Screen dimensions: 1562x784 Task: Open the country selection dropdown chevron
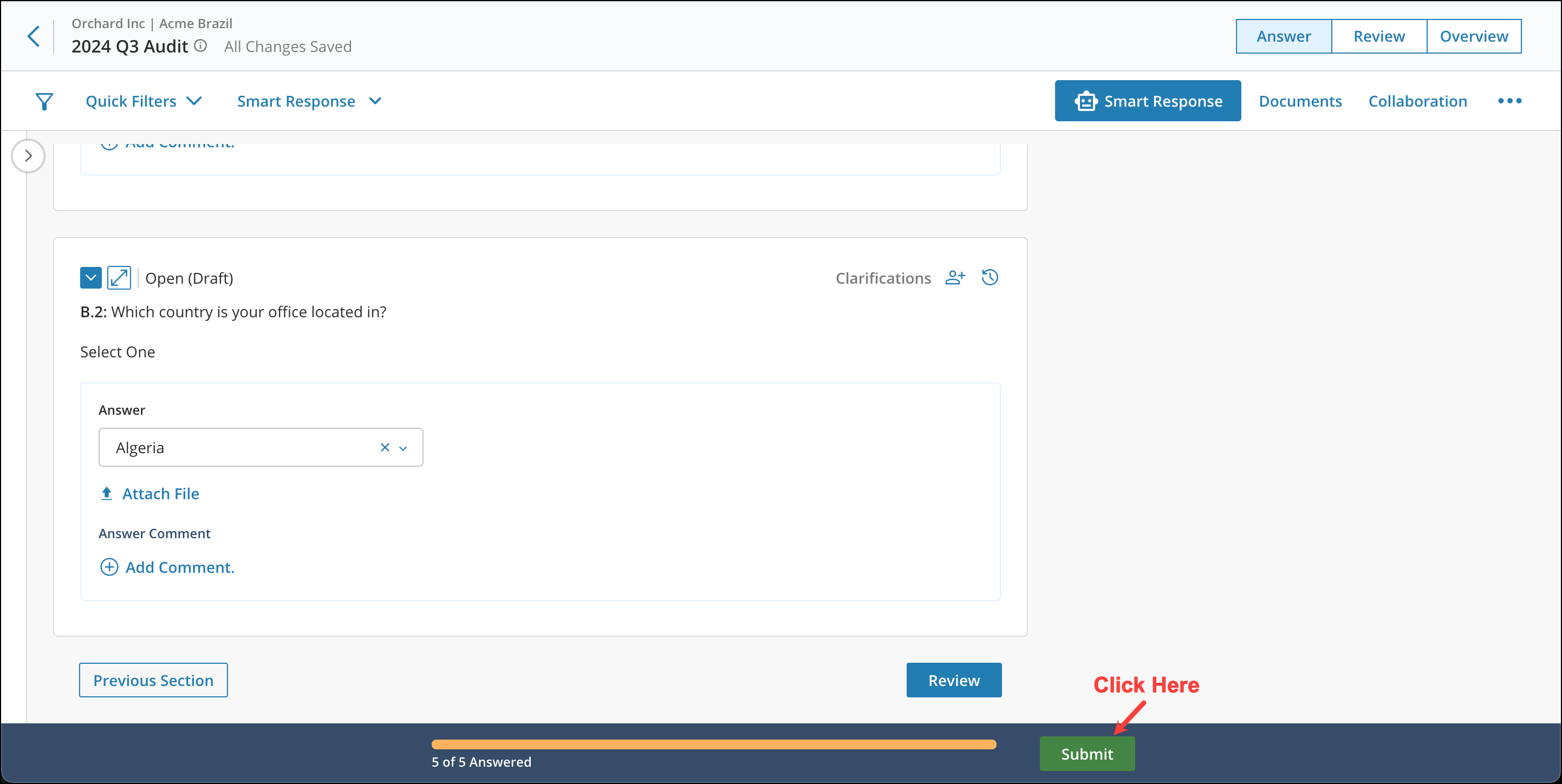click(402, 447)
